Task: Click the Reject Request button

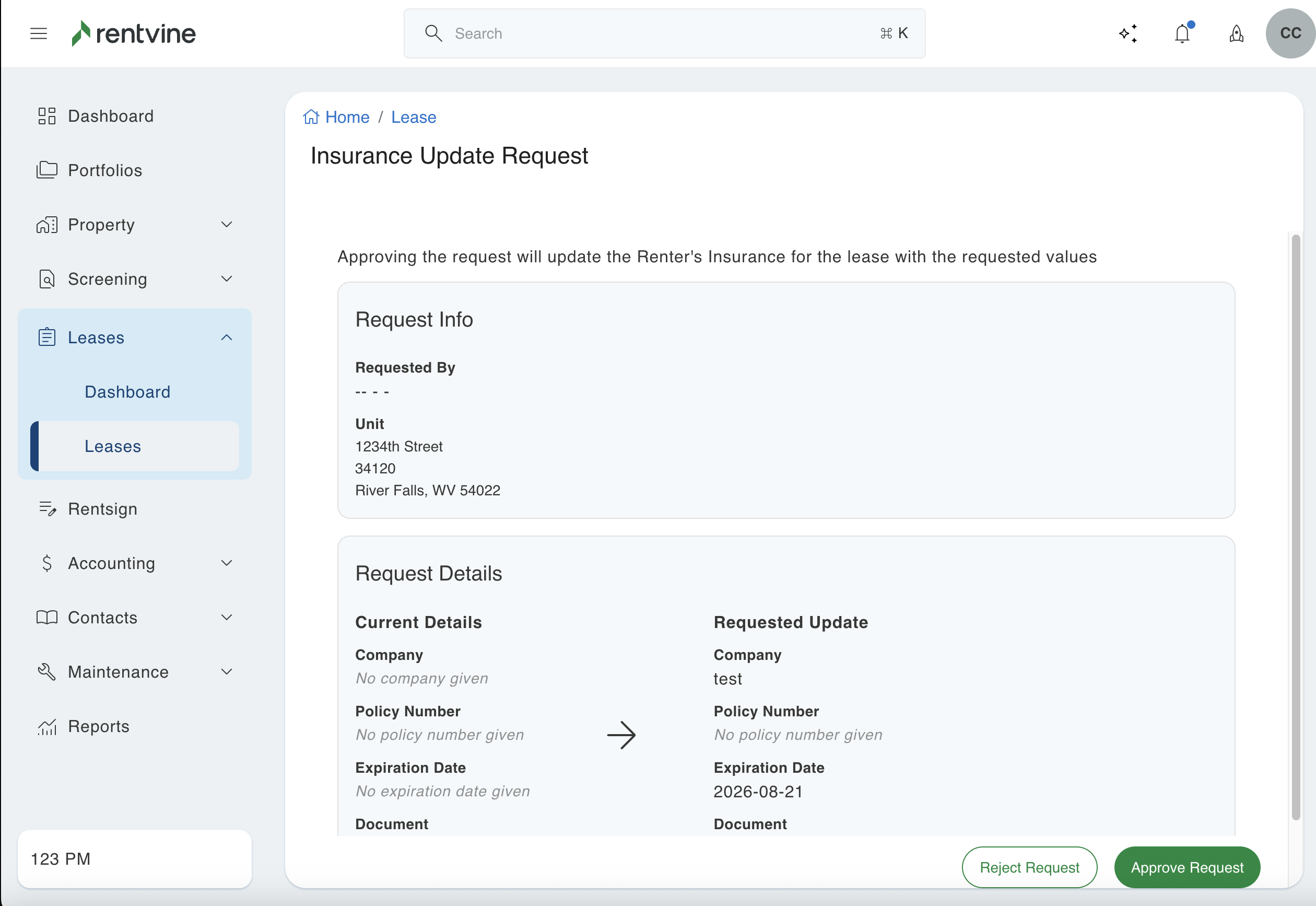Action: coord(1029,867)
